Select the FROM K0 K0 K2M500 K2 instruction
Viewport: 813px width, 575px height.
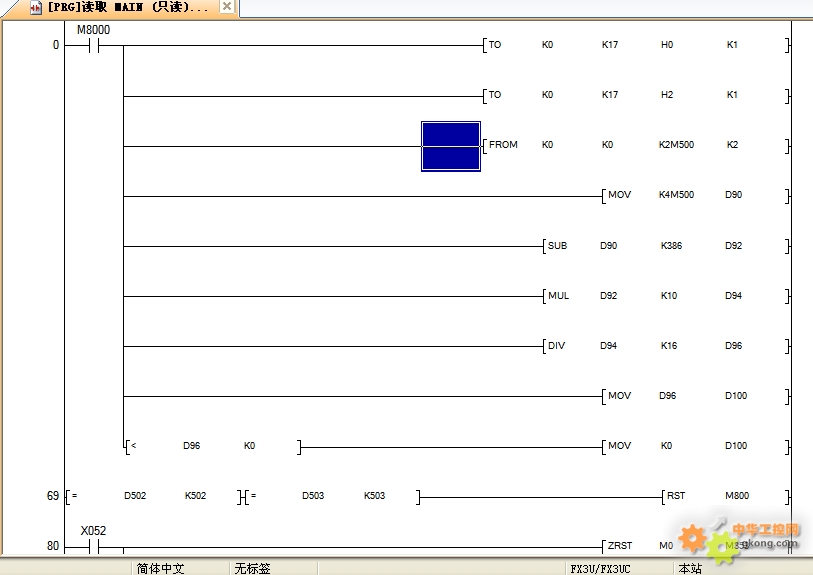click(636, 145)
